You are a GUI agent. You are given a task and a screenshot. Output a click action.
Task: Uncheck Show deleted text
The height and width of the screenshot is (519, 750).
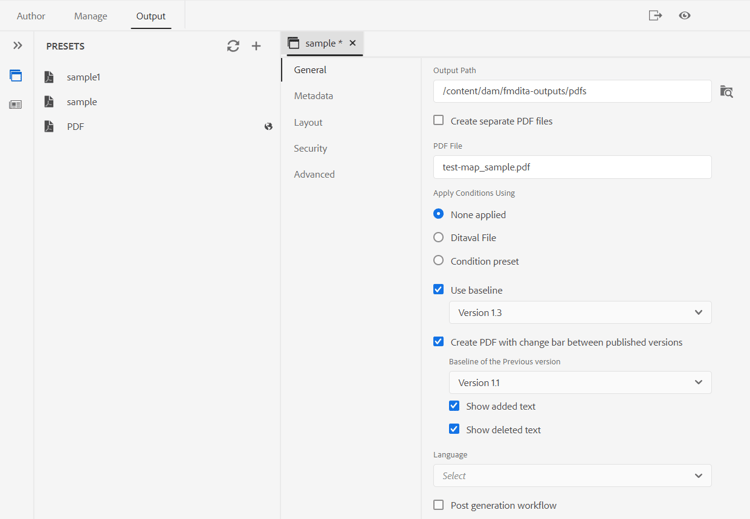pyautogui.click(x=454, y=429)
